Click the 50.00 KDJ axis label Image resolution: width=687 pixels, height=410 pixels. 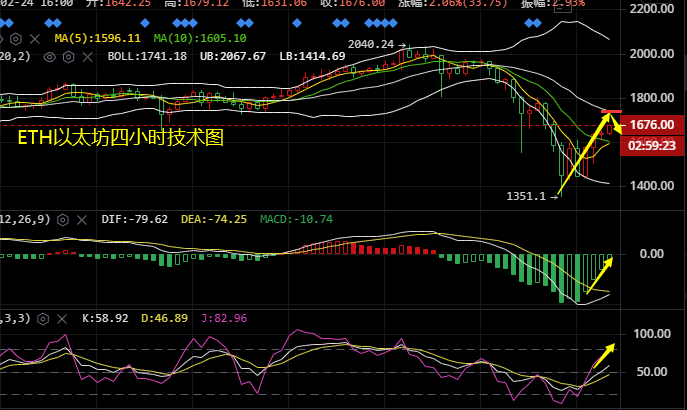point(652,372)
